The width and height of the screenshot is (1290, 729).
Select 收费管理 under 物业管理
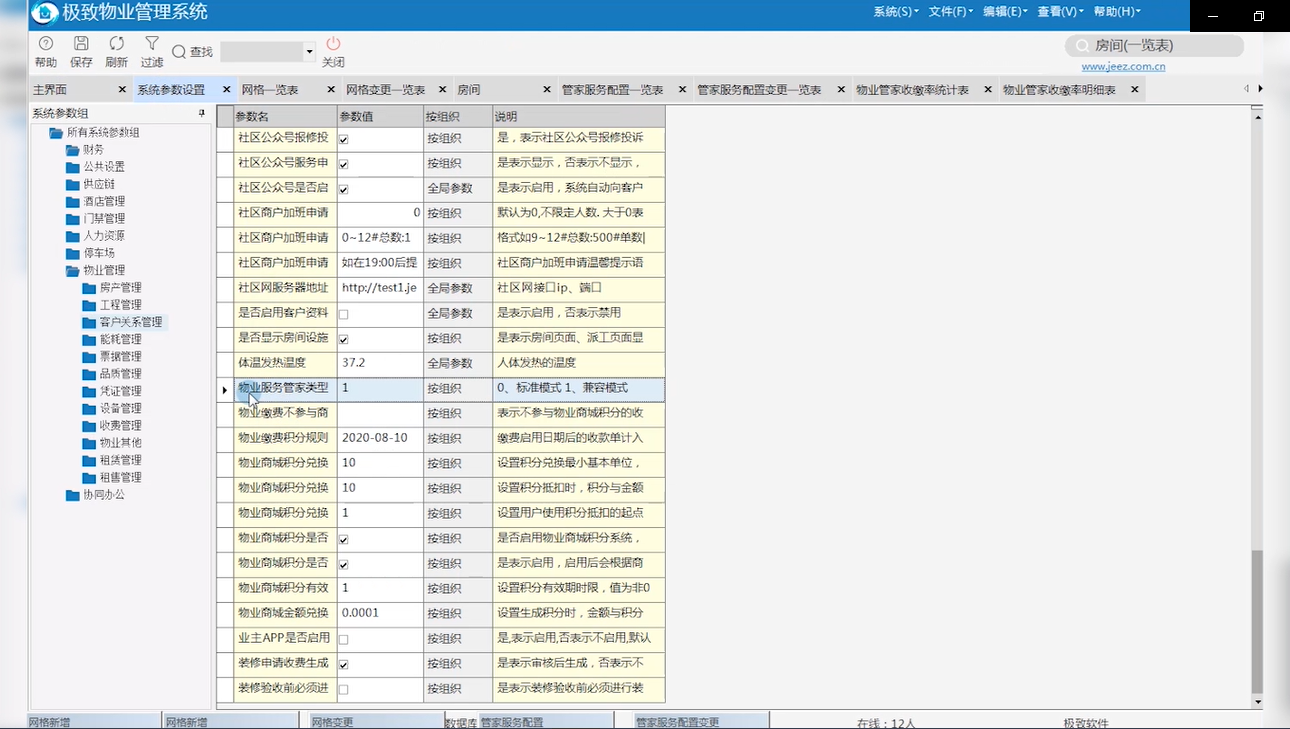(112, 426)
